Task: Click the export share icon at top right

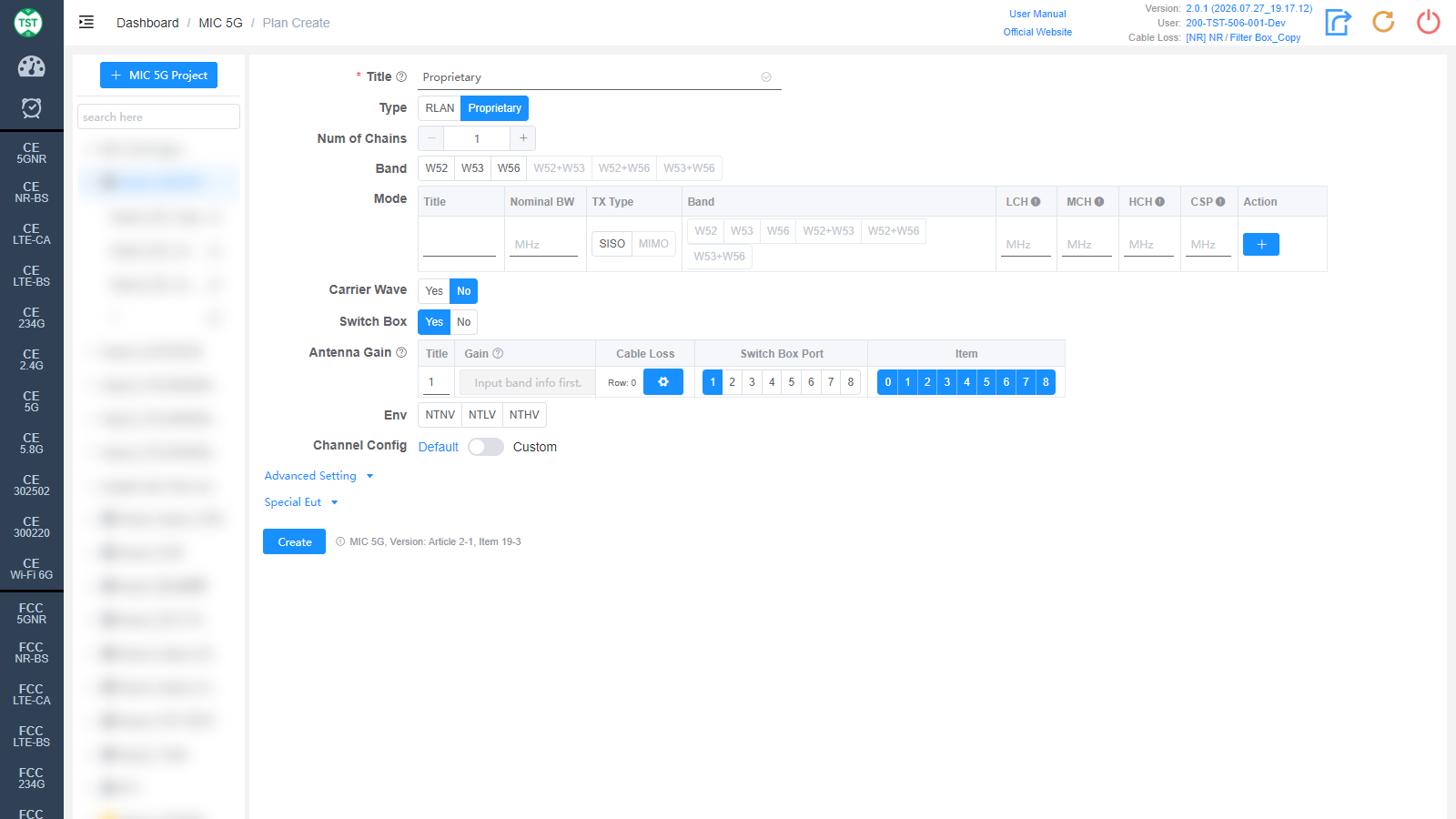Action: point(1338,22)
